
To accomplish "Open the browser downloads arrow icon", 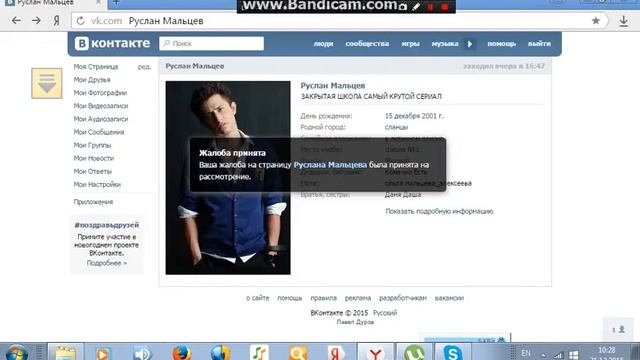I will click(624, 21).
